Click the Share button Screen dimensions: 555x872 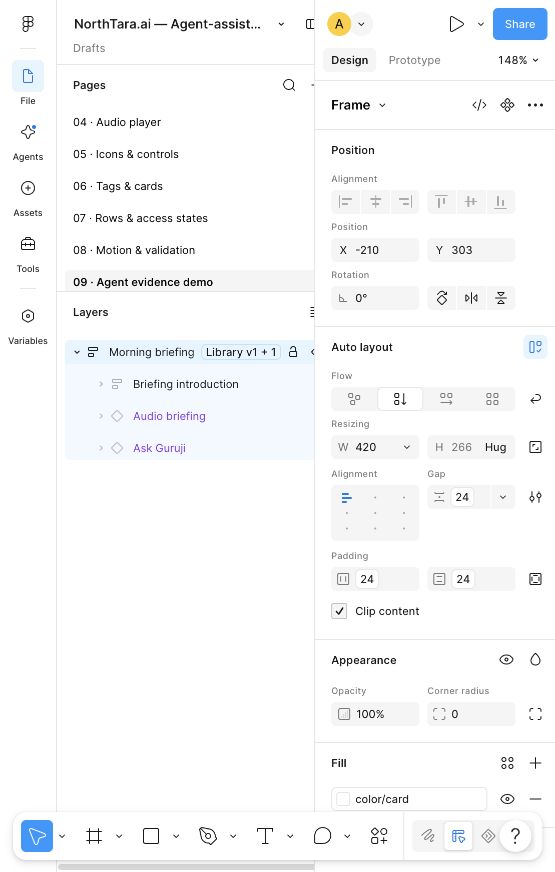520,24
